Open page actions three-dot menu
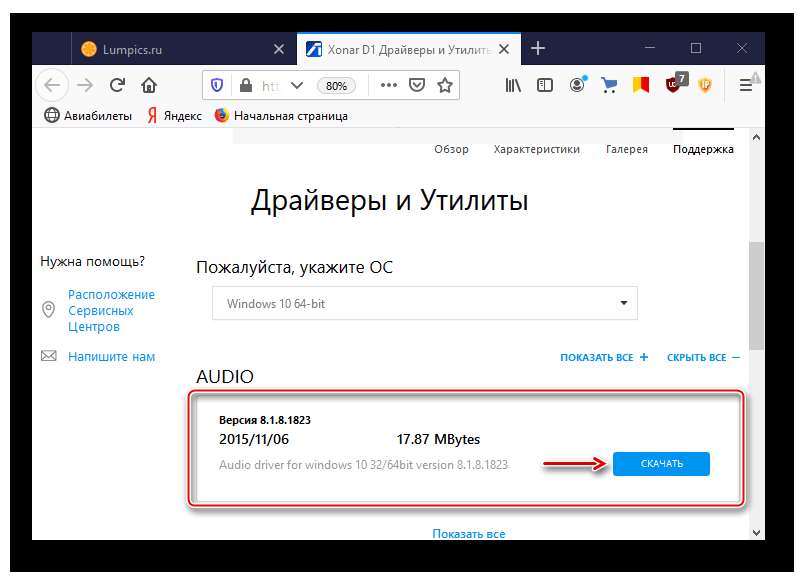 [x=389, y=85]
